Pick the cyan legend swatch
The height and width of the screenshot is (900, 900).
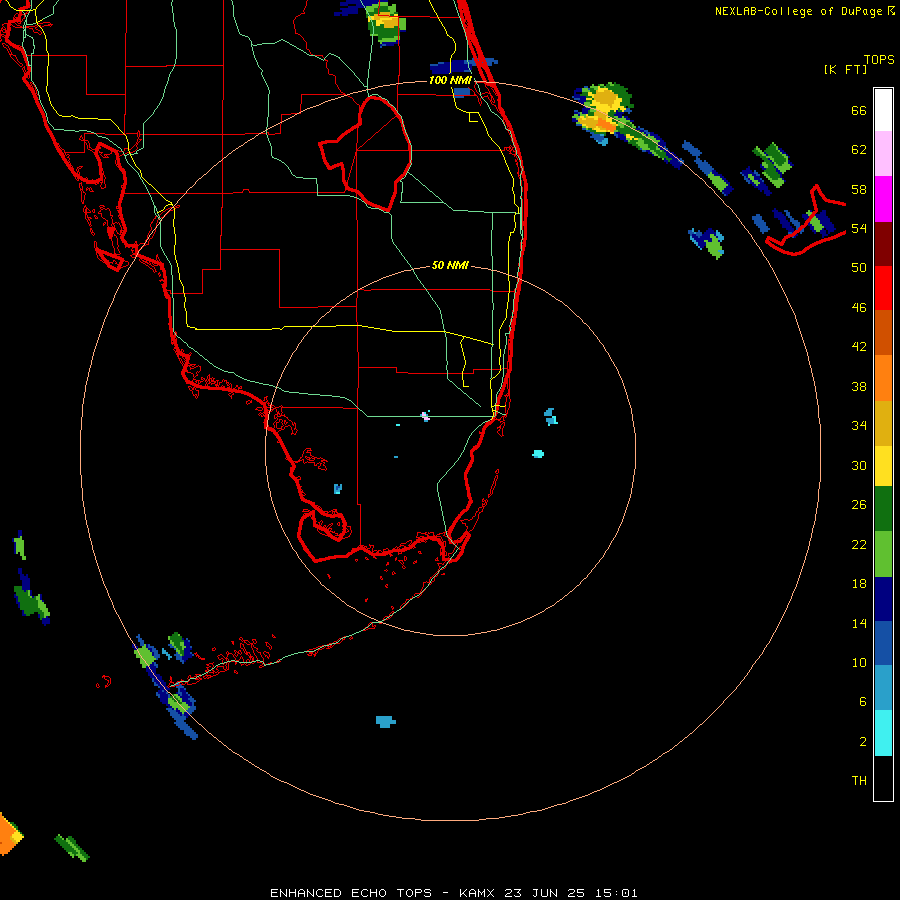[883, 733]
